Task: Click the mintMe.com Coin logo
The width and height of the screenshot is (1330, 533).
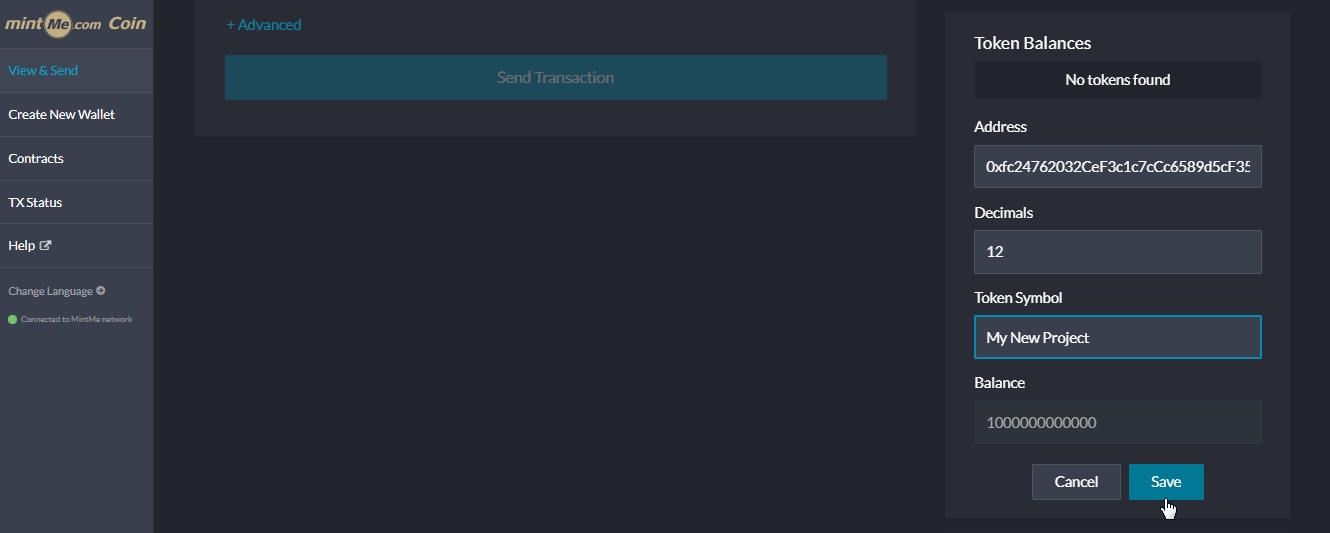Action: tap(76, 24)
